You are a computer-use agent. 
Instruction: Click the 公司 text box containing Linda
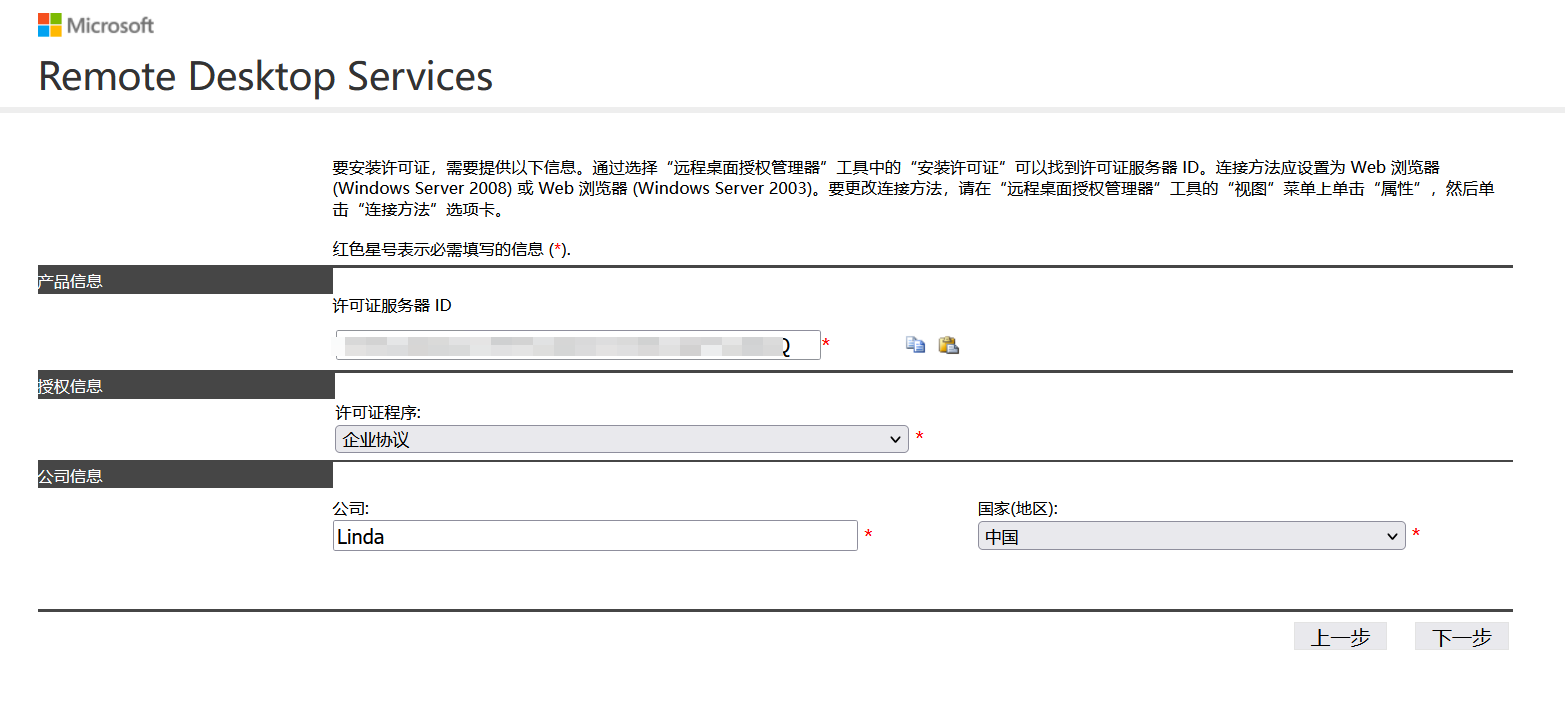click(595, 536)
